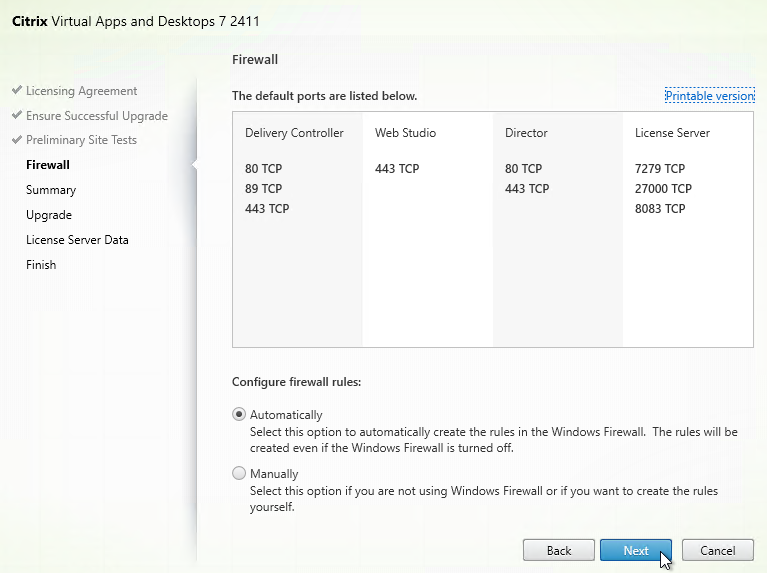This screenshot has height=573, width=767.
Task: Click the Firewall page heading
Action: point(255,60)
